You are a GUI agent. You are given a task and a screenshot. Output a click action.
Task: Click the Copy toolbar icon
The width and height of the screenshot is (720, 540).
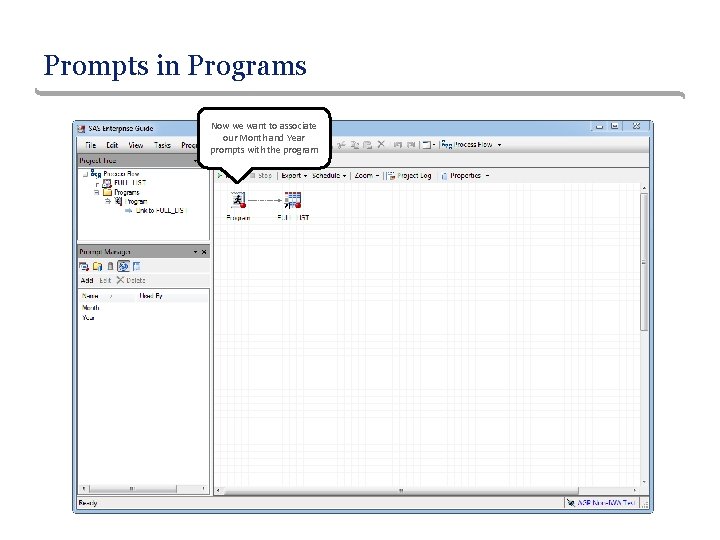354,145
